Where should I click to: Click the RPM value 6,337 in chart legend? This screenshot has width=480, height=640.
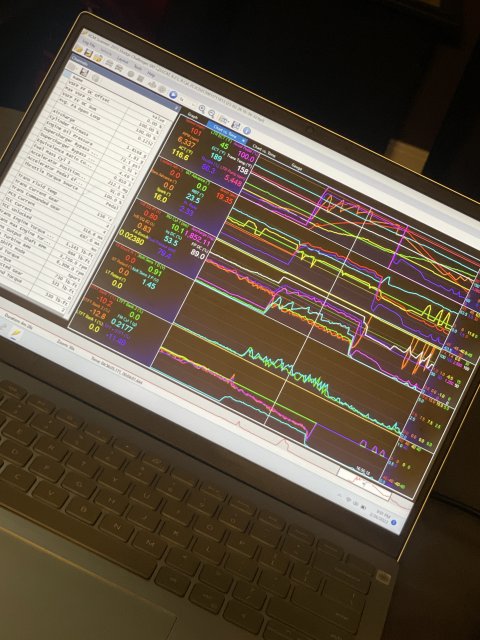pyautogui.click(x=186, y=142)
